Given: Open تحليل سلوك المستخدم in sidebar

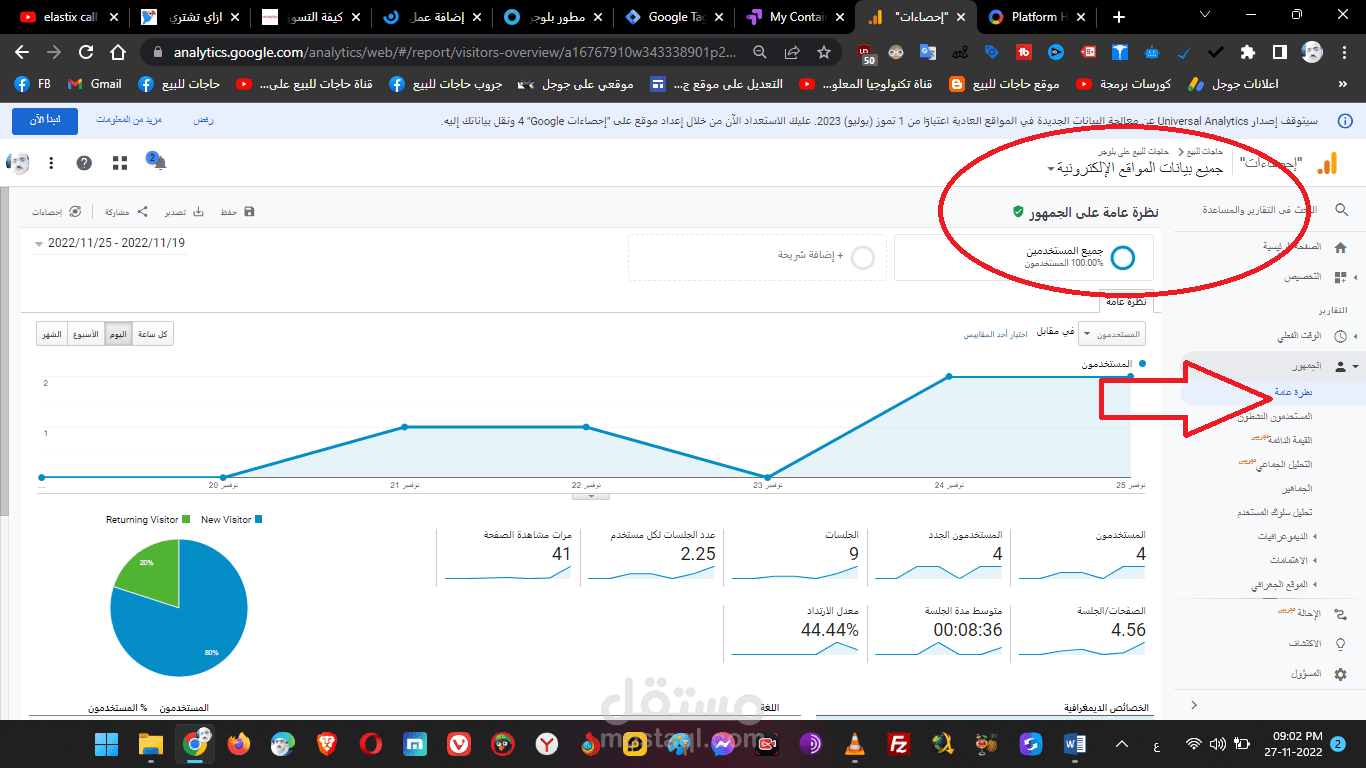Looking at the screenshot, I should [x=1275, y=513].
